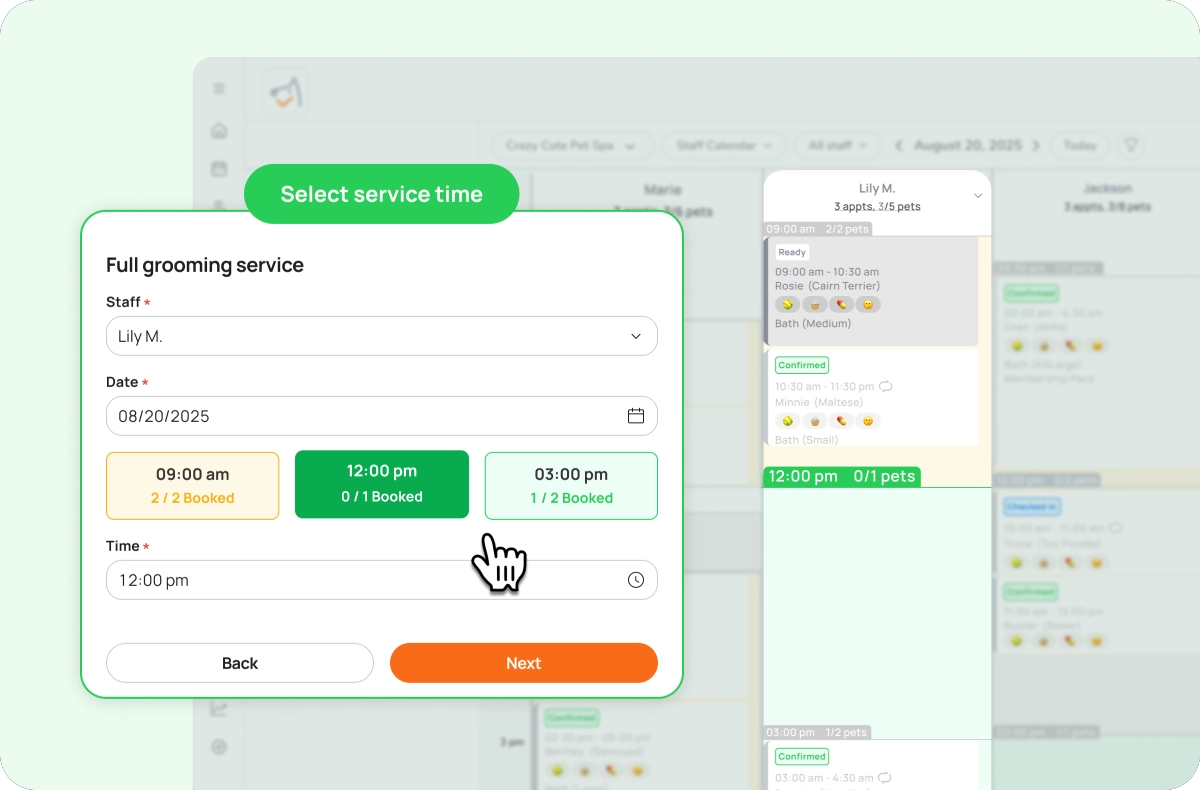The width and height of the screenshot is (1200, 790).
Task: Click the home icon in the left sidebar
Action: 219,130
